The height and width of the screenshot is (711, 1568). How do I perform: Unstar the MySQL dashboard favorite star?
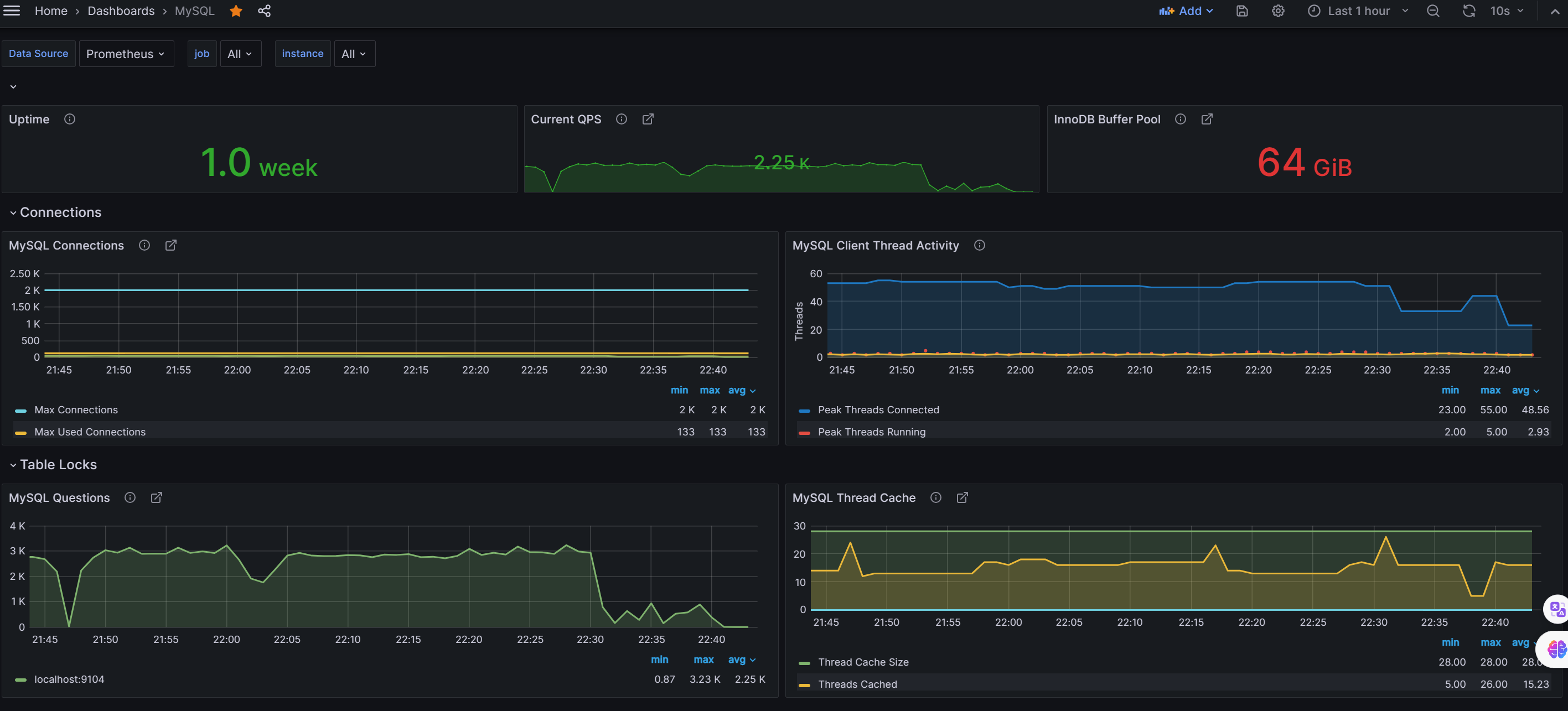[236, 11]
